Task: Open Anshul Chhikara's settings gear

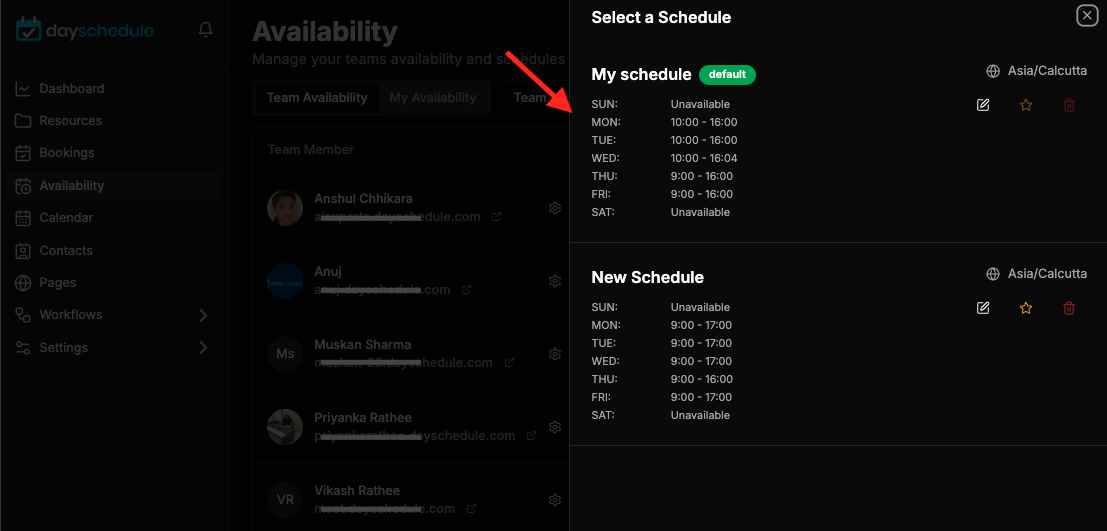Action: (555, 208)
